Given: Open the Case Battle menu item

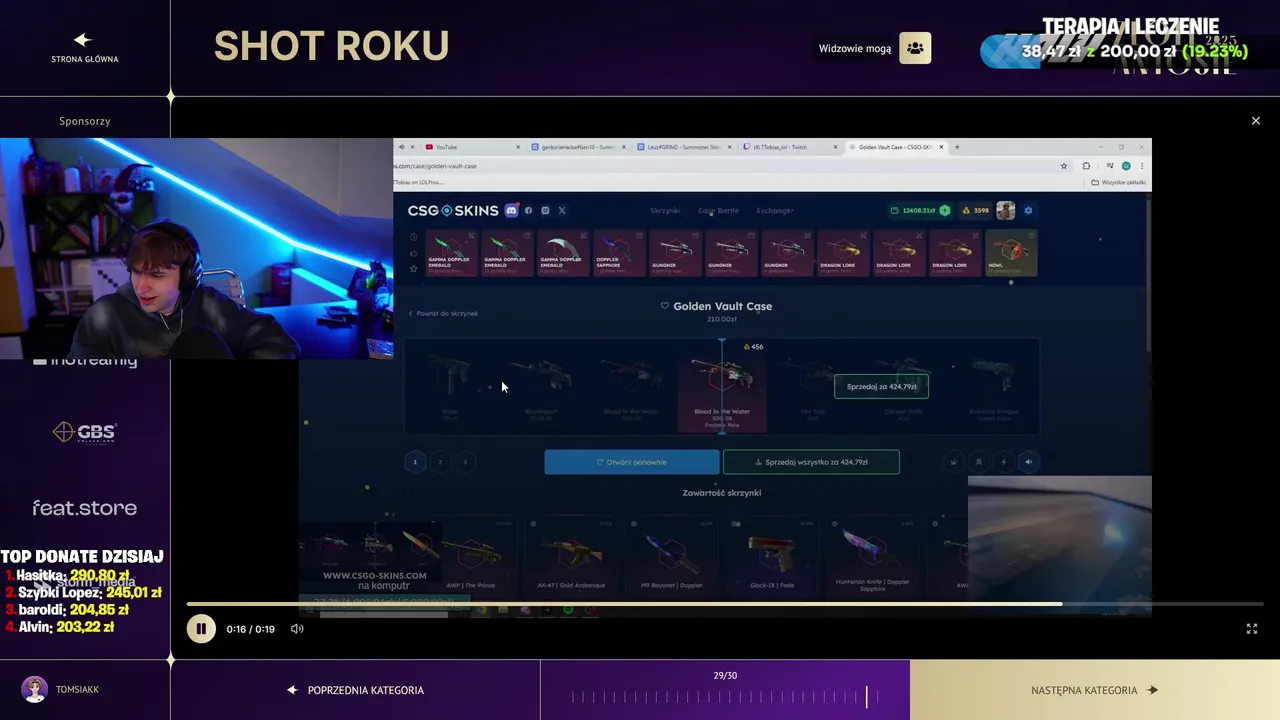Looking at the screenshot, I should click(718, 211).
